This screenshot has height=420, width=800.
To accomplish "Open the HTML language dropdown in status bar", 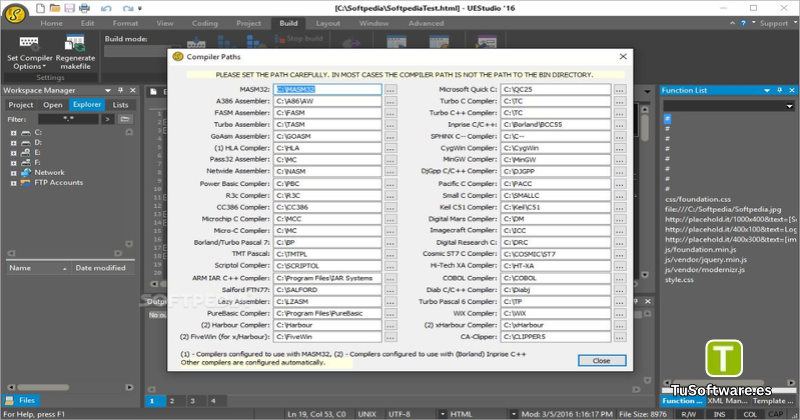I will [513, 414].
